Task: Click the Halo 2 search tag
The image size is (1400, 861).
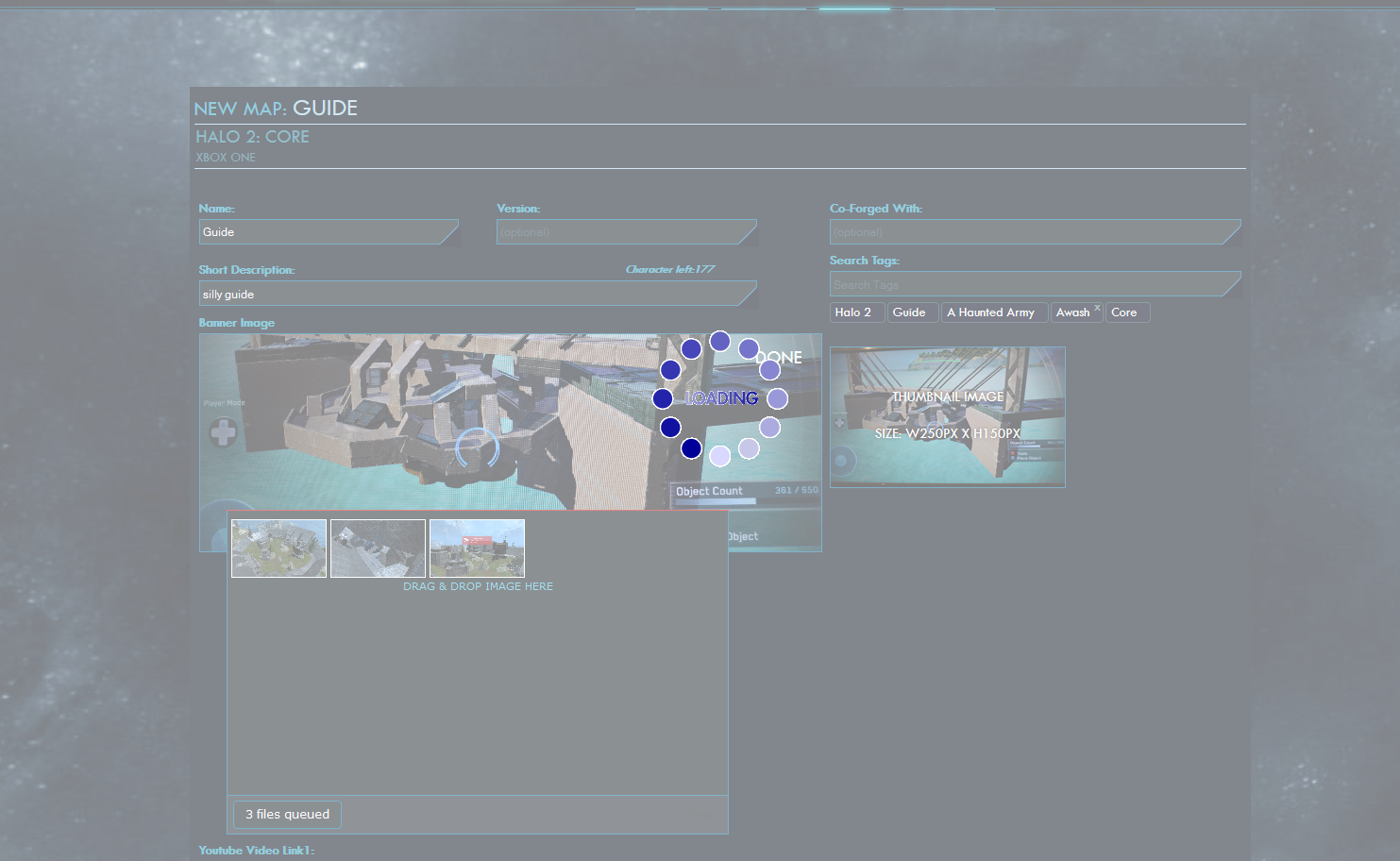Action: click(x=857, y=312)
